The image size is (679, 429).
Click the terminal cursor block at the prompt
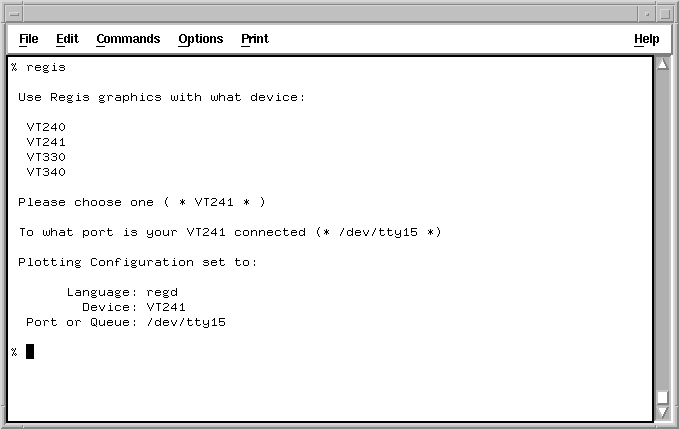point(30,351)
